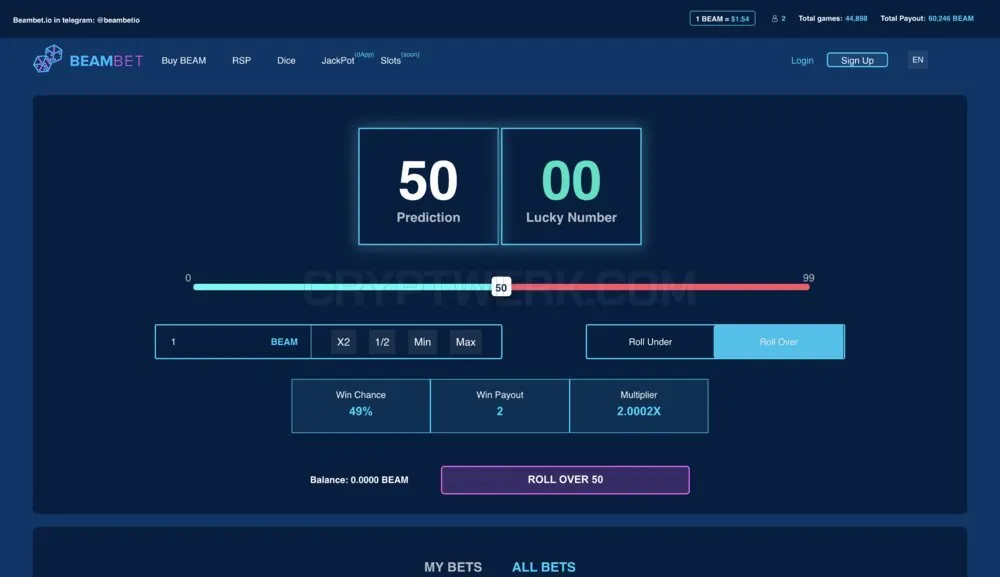Set the minimum bet with Min
Screen dimensions: 1000x577
tap(422, 342)
